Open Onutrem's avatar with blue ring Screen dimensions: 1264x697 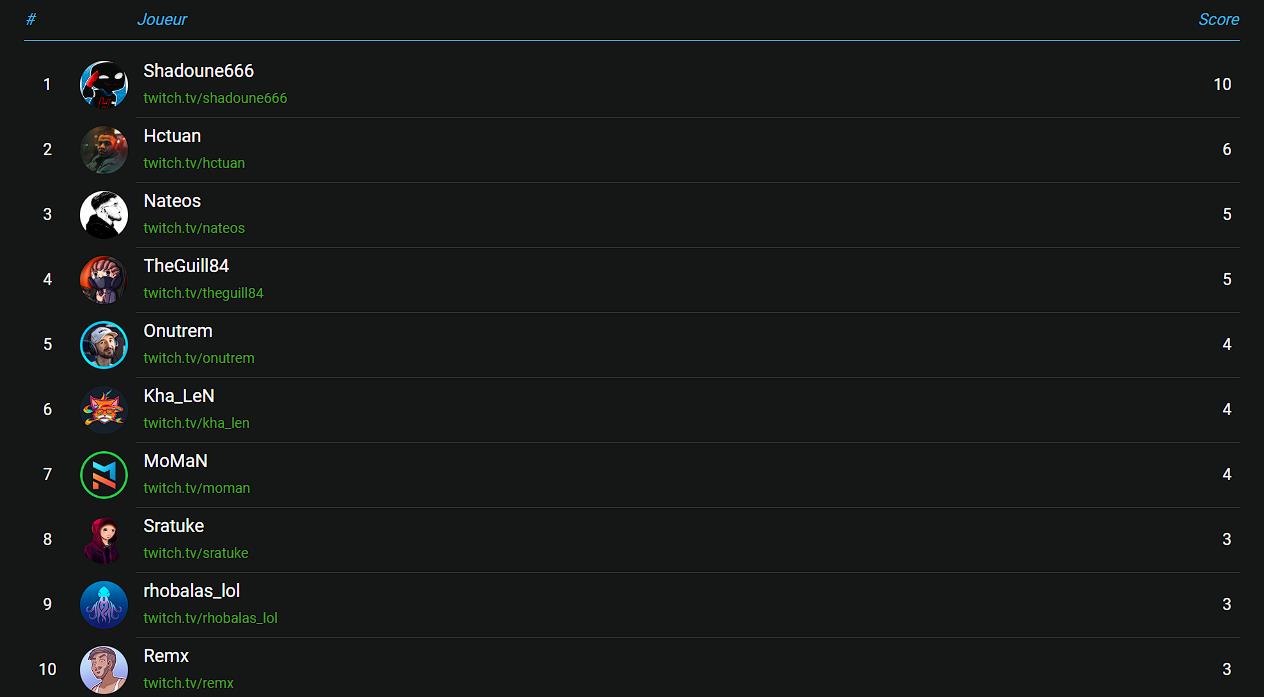(x=104, y=345)
